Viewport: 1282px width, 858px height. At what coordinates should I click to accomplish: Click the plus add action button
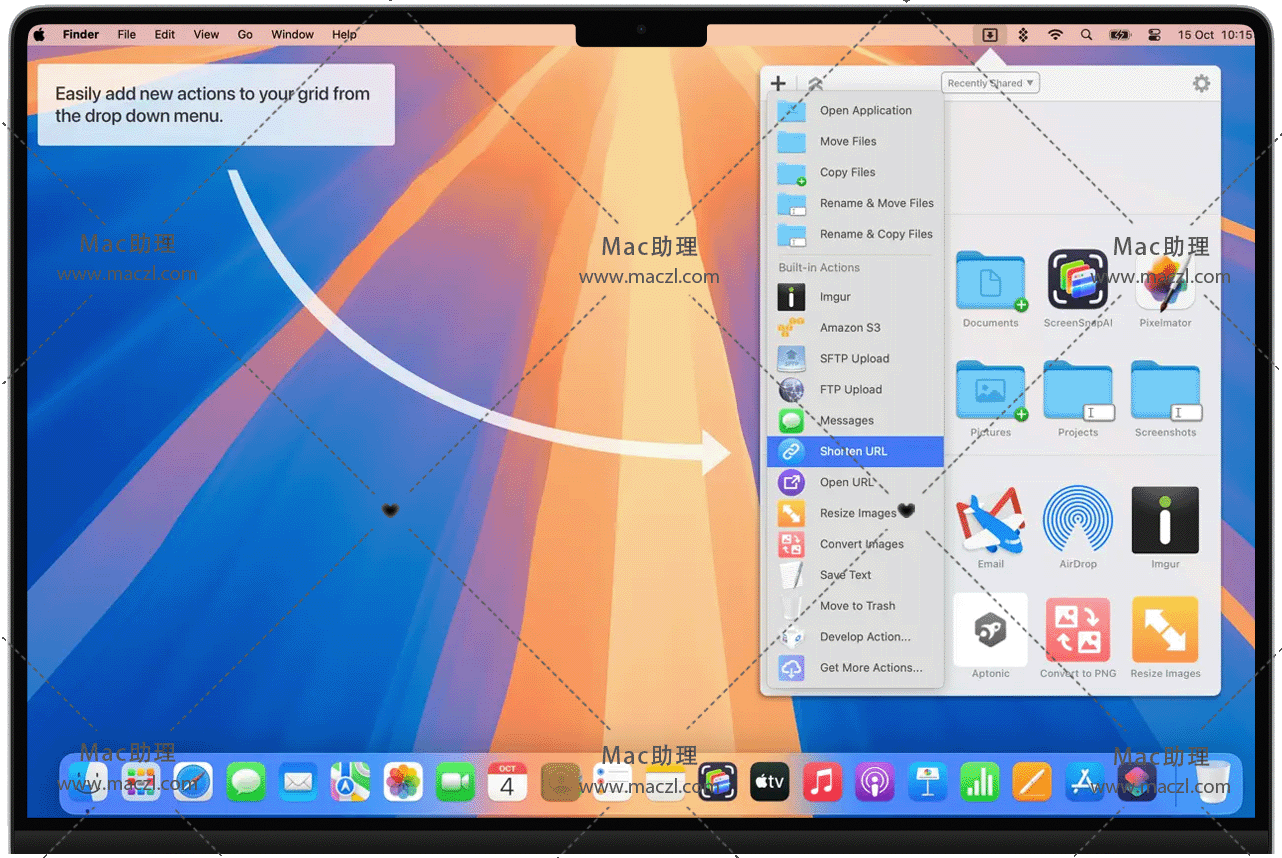[x=778, y=84]
